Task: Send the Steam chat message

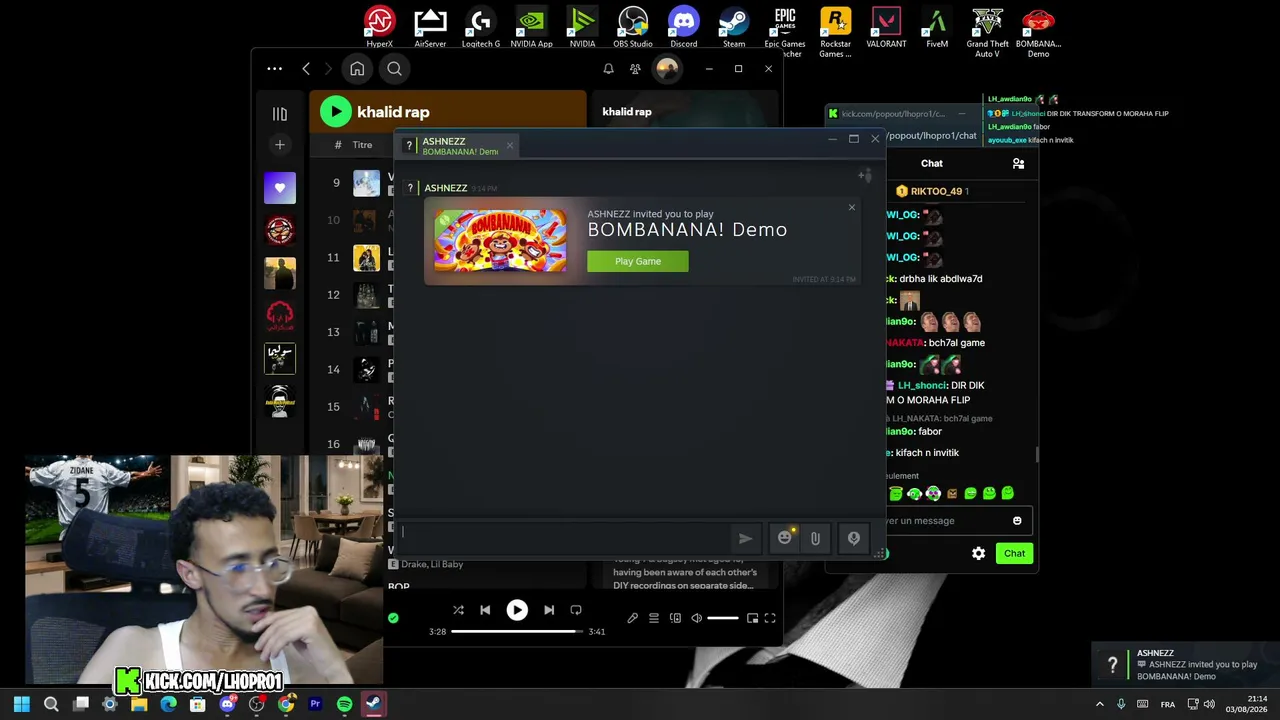Action: pyautogui.click(x=746, y=538)
